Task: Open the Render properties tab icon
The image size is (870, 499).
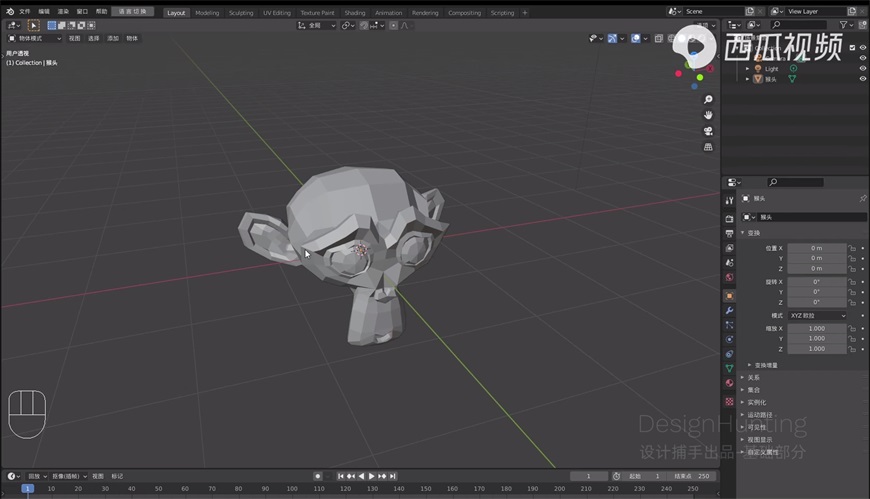Action: click(x=730, y=219)
